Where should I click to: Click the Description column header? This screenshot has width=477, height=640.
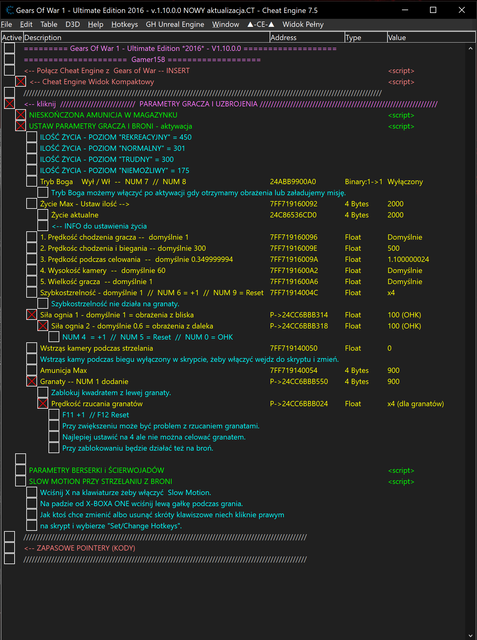[x=146, y=38]
